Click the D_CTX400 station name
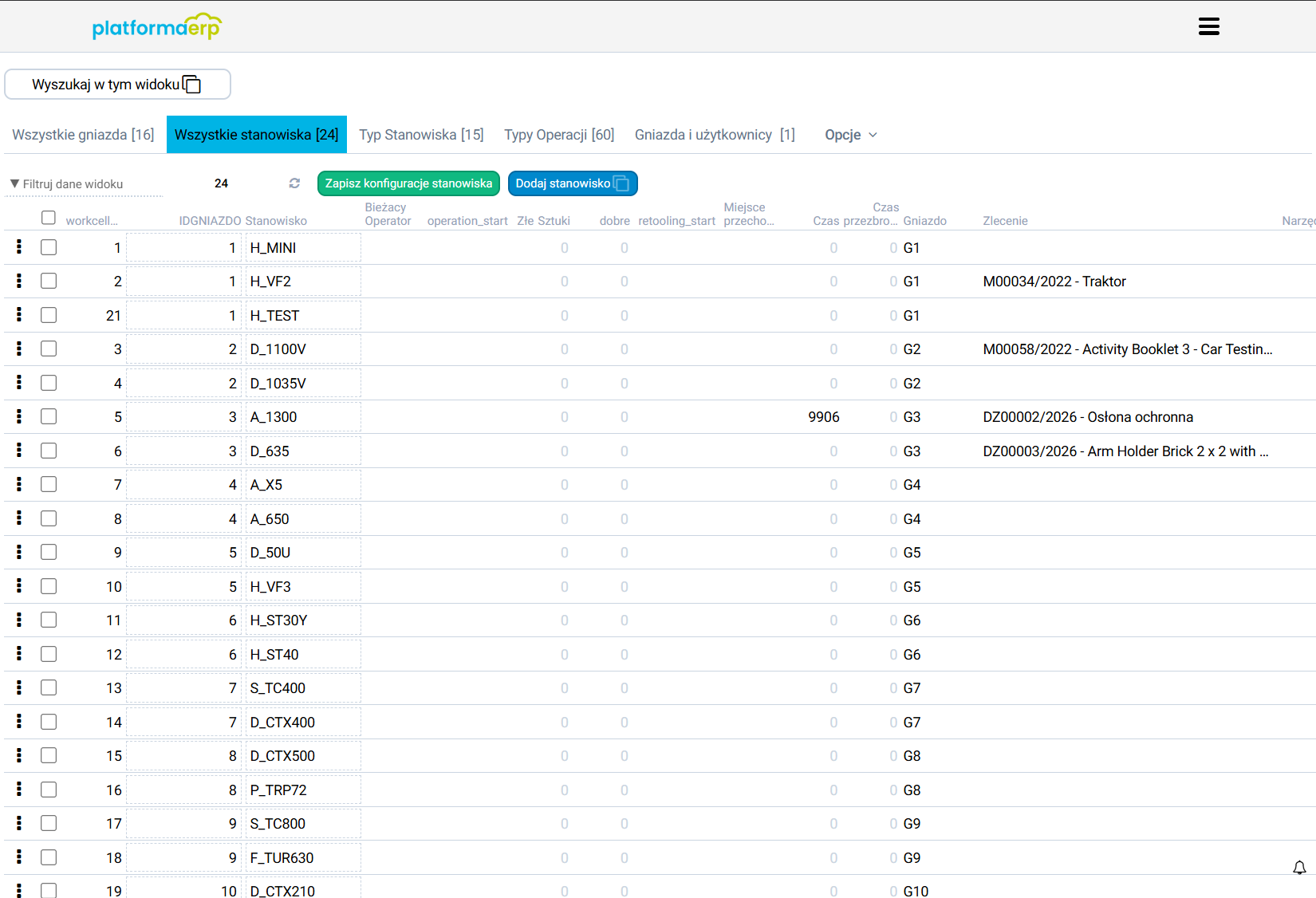The image size is (1316, 898). point(303,722)
